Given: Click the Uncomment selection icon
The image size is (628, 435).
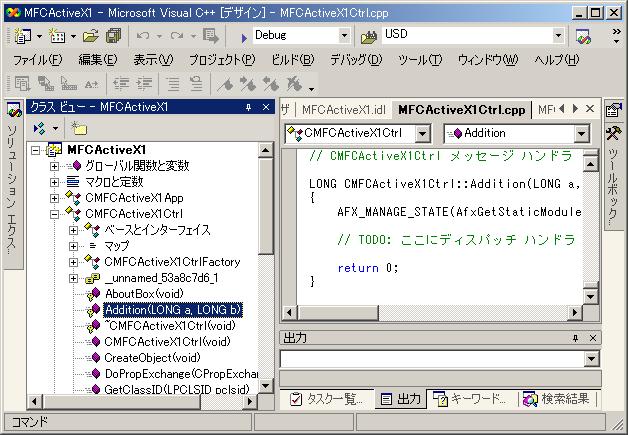Looking at the screenshot, I should [x=196, y=83].
